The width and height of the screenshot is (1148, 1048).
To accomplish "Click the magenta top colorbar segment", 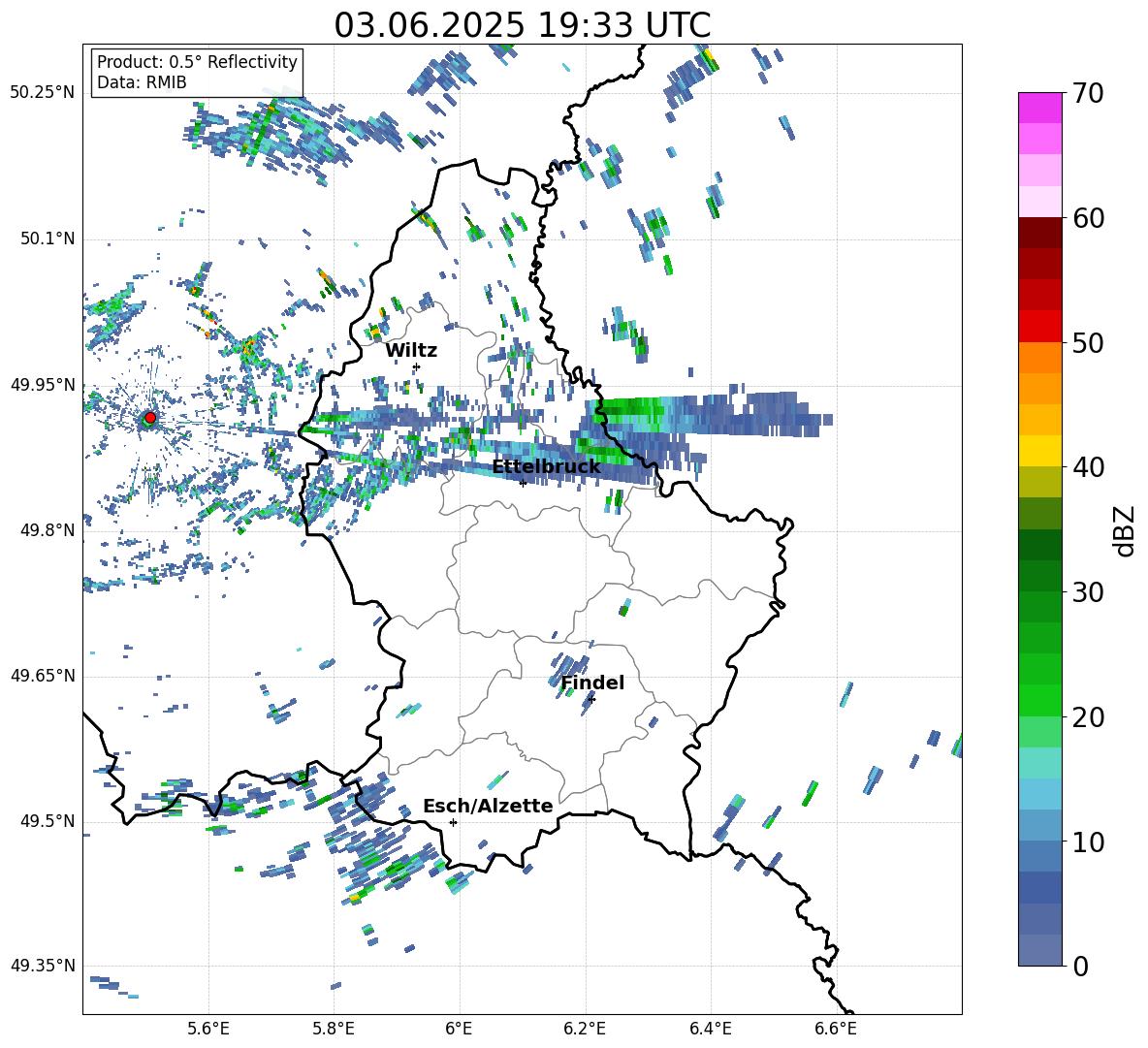I will pyautogui.click(x=1039, y=108).
